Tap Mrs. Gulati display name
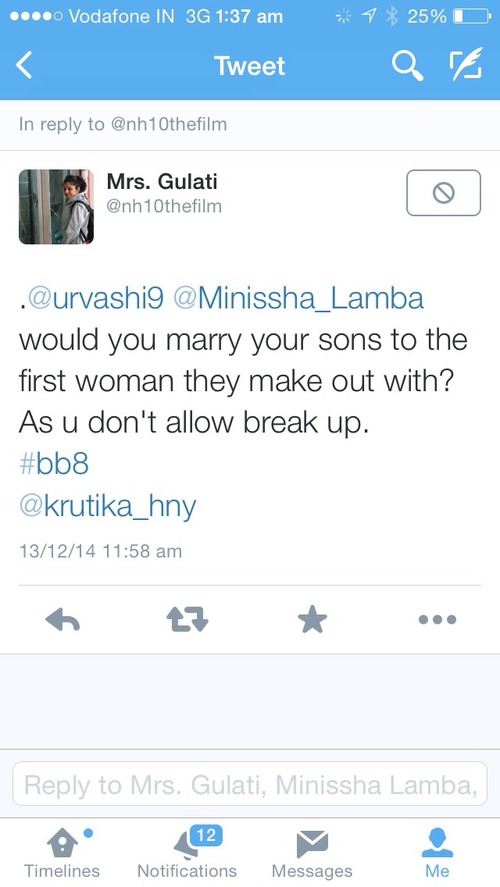This screenshot has width=500, height=887. [162, 182]
